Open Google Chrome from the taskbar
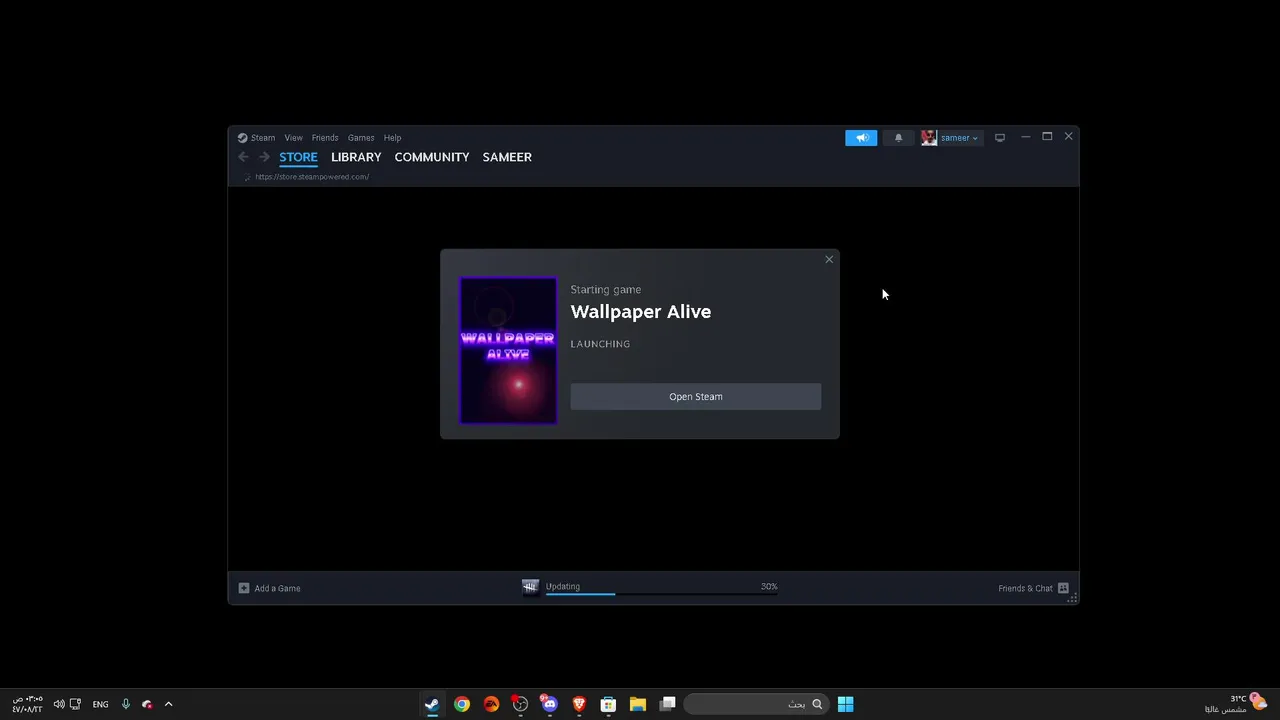Image resolution: width=1280 pixels, height=720 pixels. [x=461, y=704]
